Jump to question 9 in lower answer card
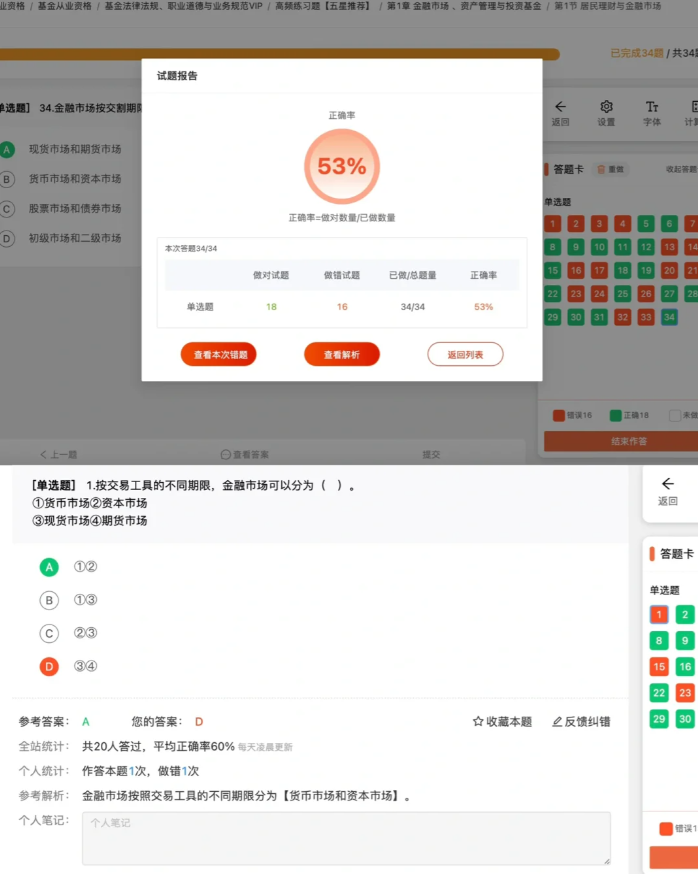This screenshot has height=874, width=698. click(685, 641)
